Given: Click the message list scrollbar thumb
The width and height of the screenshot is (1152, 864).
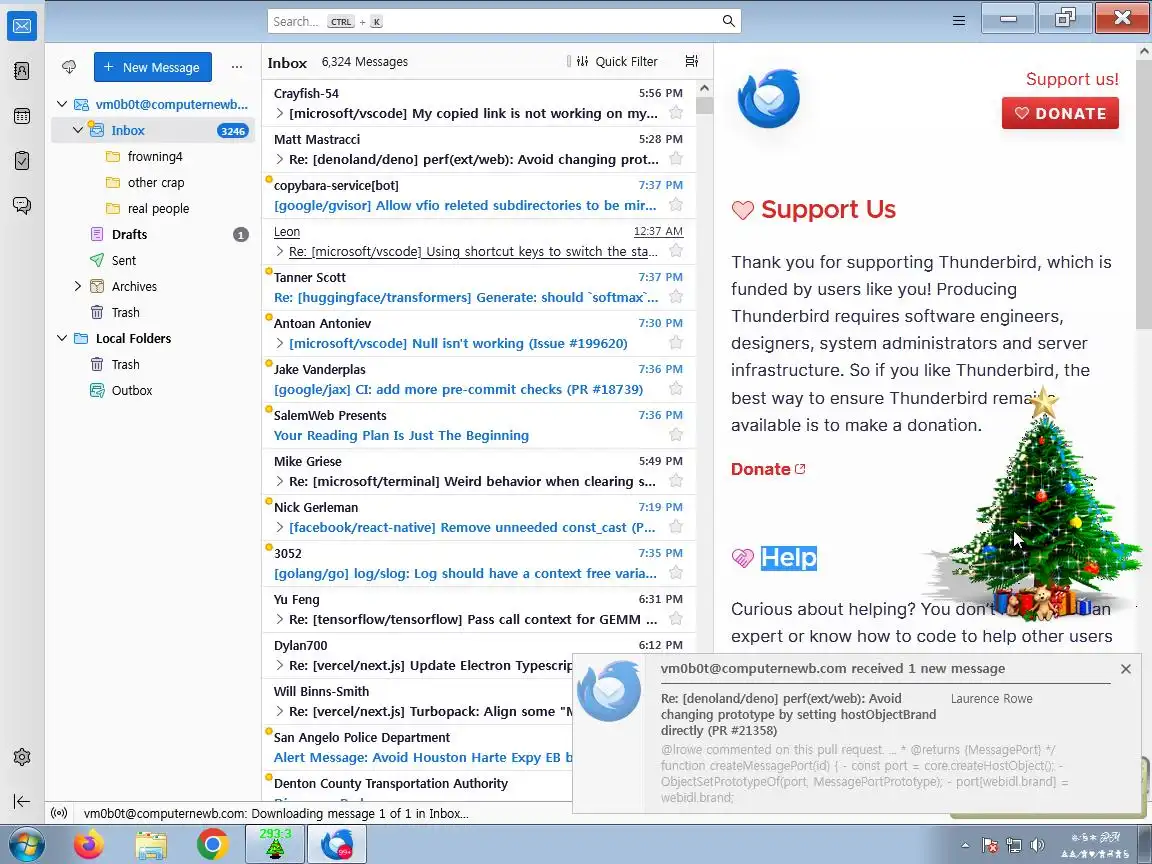Looking at the screenshot, I should click(x=704, y=106).
